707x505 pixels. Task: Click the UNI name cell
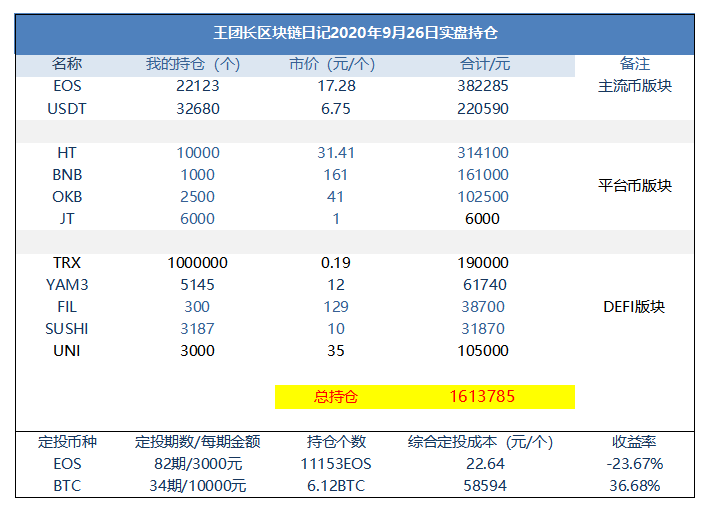click(x=67, y=351)
